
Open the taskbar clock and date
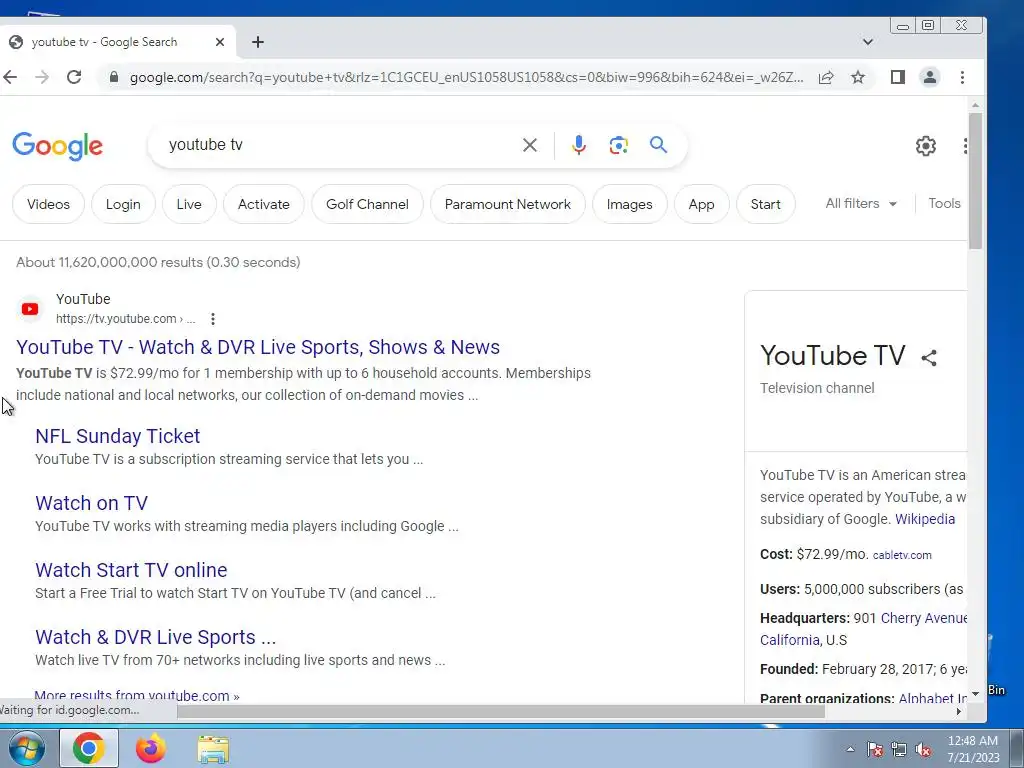pyautogui.click(x=973, y=749)
